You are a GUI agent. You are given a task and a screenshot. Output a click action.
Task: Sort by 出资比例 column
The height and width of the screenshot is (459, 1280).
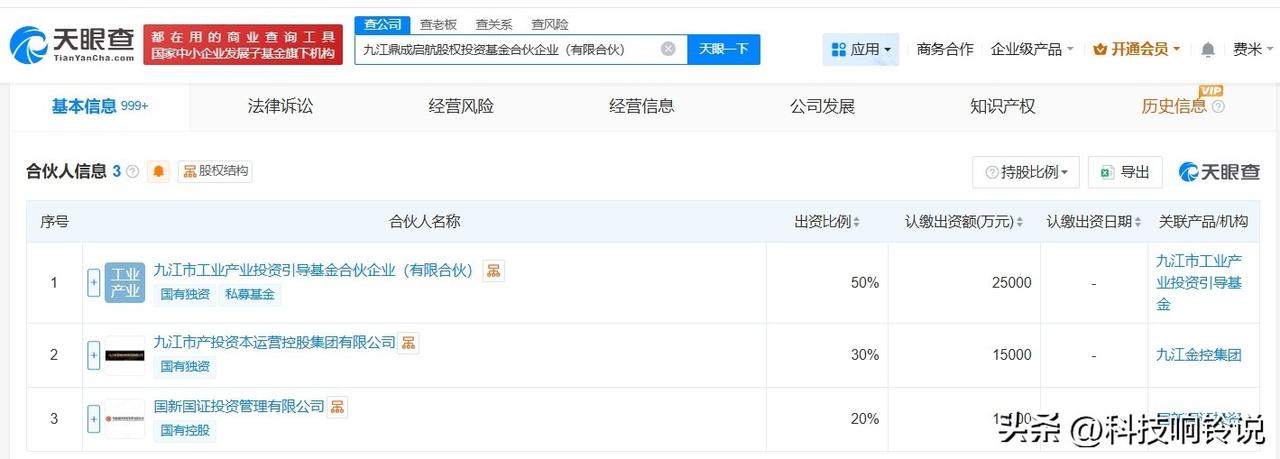pos(827,222)
